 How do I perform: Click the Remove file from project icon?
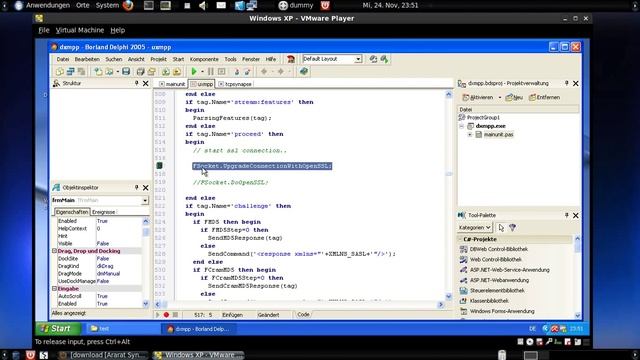(x=177, y=71)
